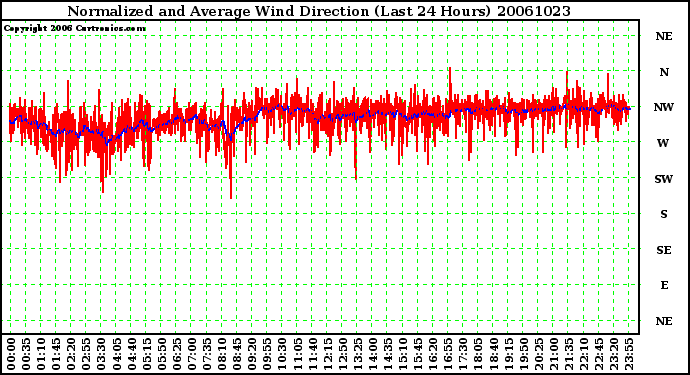Click the E direction axis label

pyautogui.click(x=664, y=285)
